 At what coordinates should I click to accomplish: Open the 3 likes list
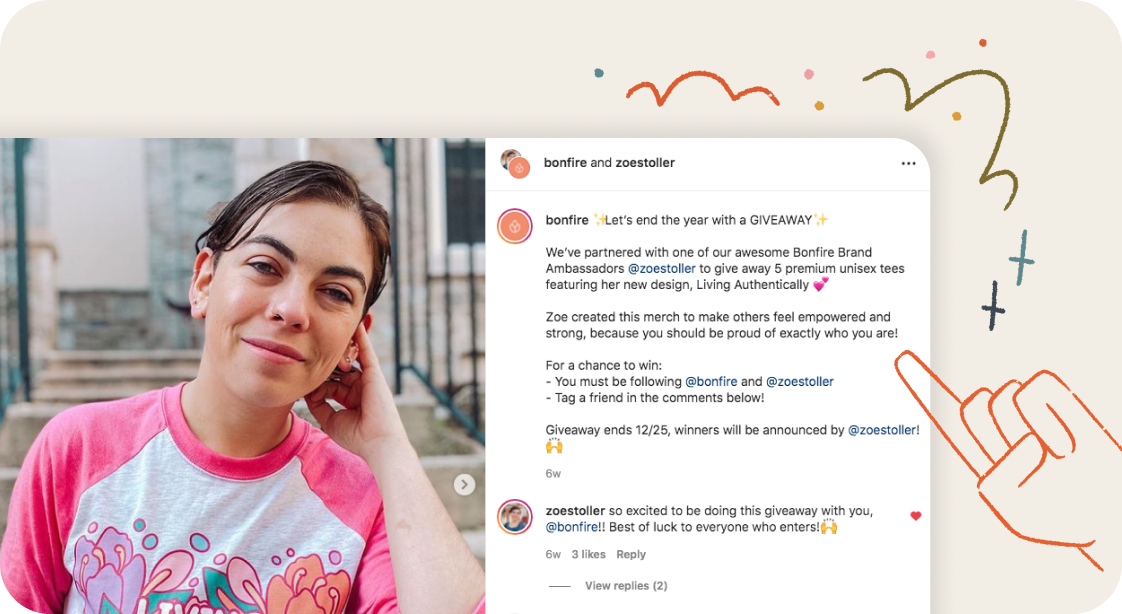588,554
